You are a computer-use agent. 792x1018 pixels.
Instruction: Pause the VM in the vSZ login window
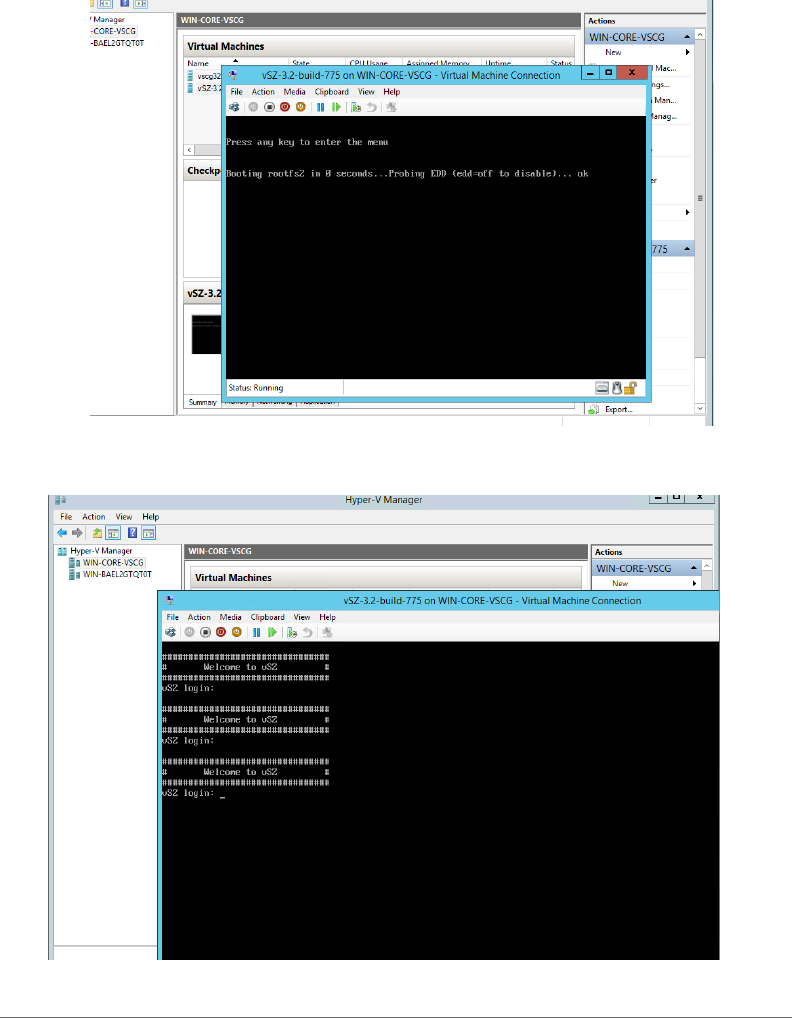coord(256,632)
